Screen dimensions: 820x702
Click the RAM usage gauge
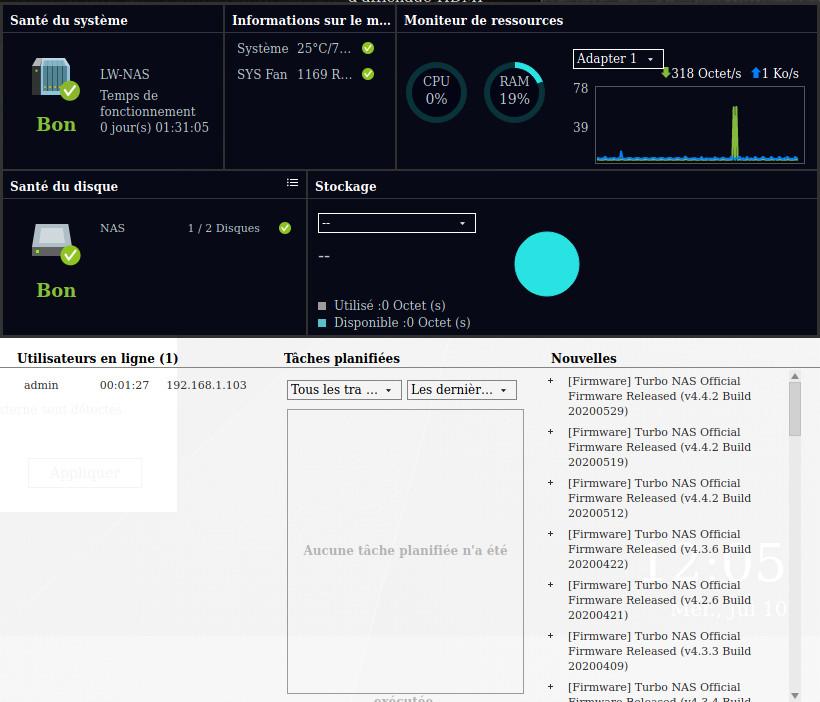[x=514, y=92]
